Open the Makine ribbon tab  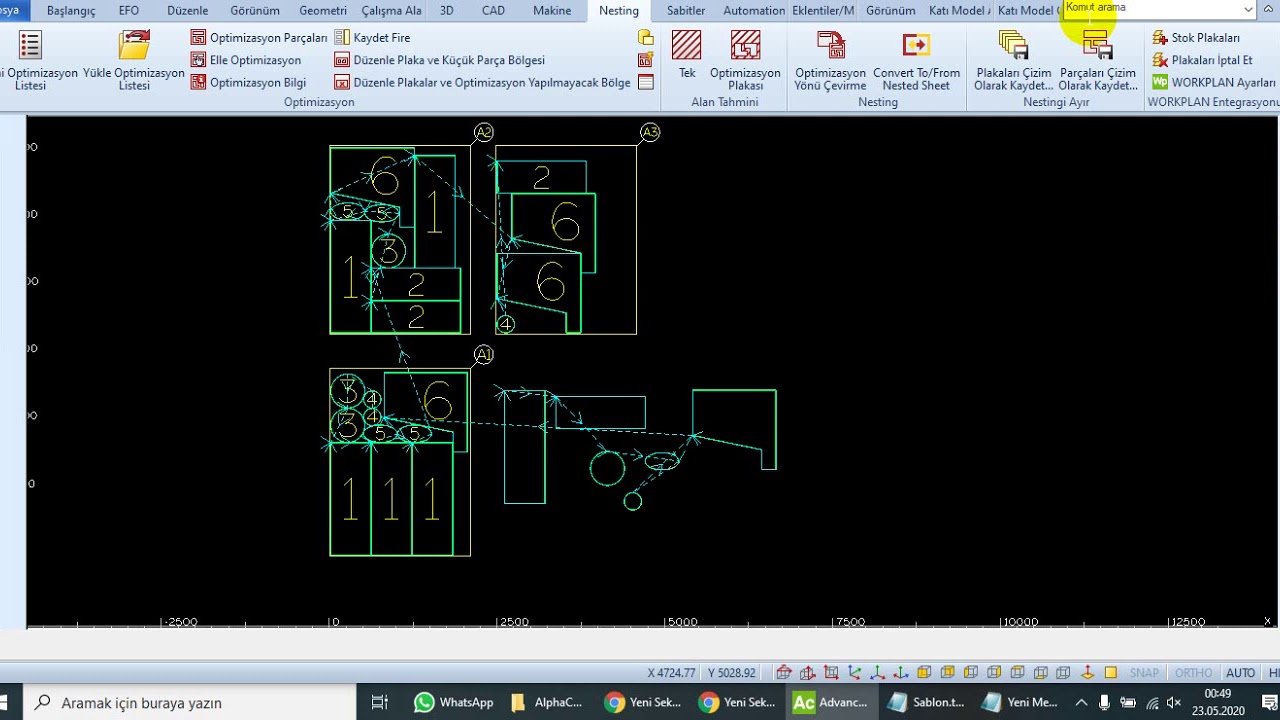(552, 11)
